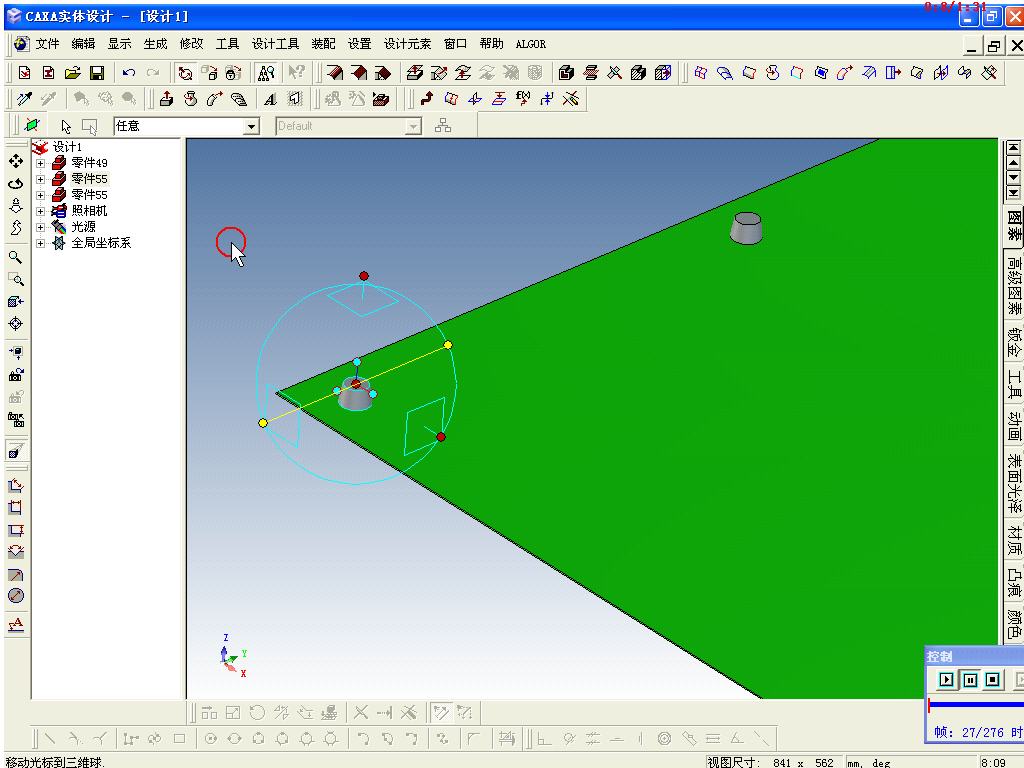This screenshot has height=768, width=1024.
Task: Select the zoom window tool
Action: tap(16, 280)
